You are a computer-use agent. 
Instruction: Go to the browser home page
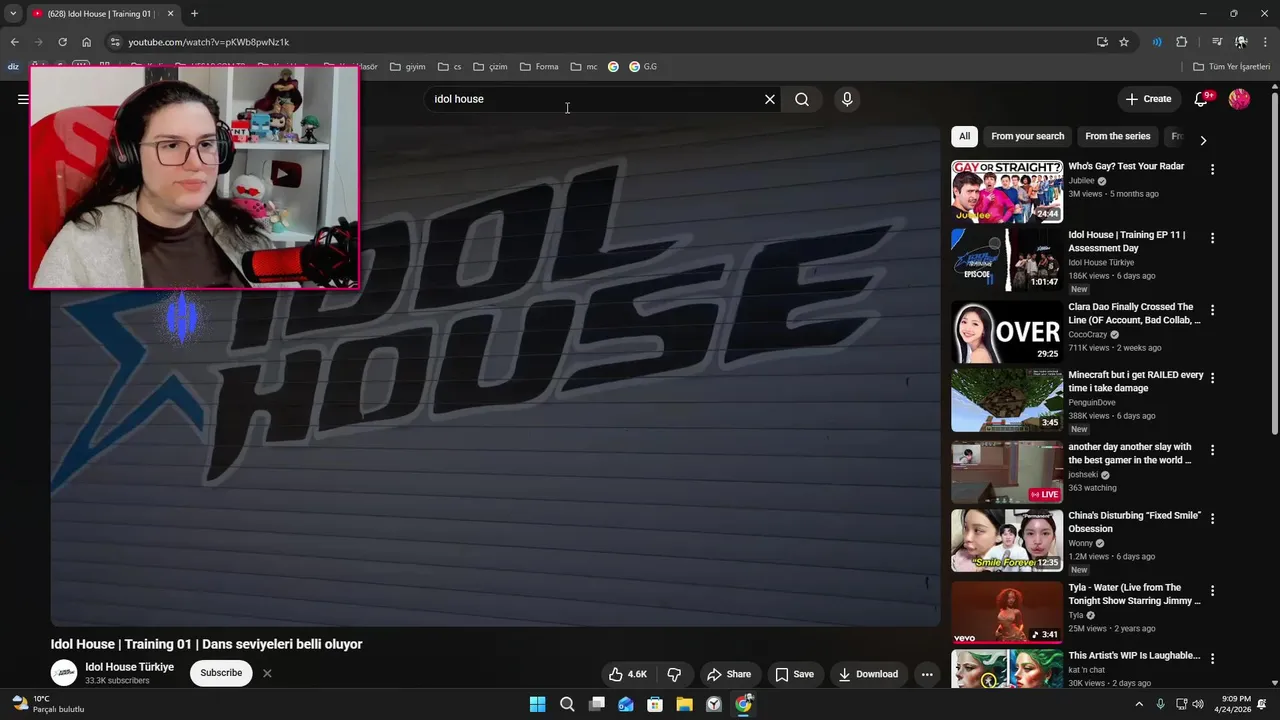pyautogui.click(x=87, y=42)
